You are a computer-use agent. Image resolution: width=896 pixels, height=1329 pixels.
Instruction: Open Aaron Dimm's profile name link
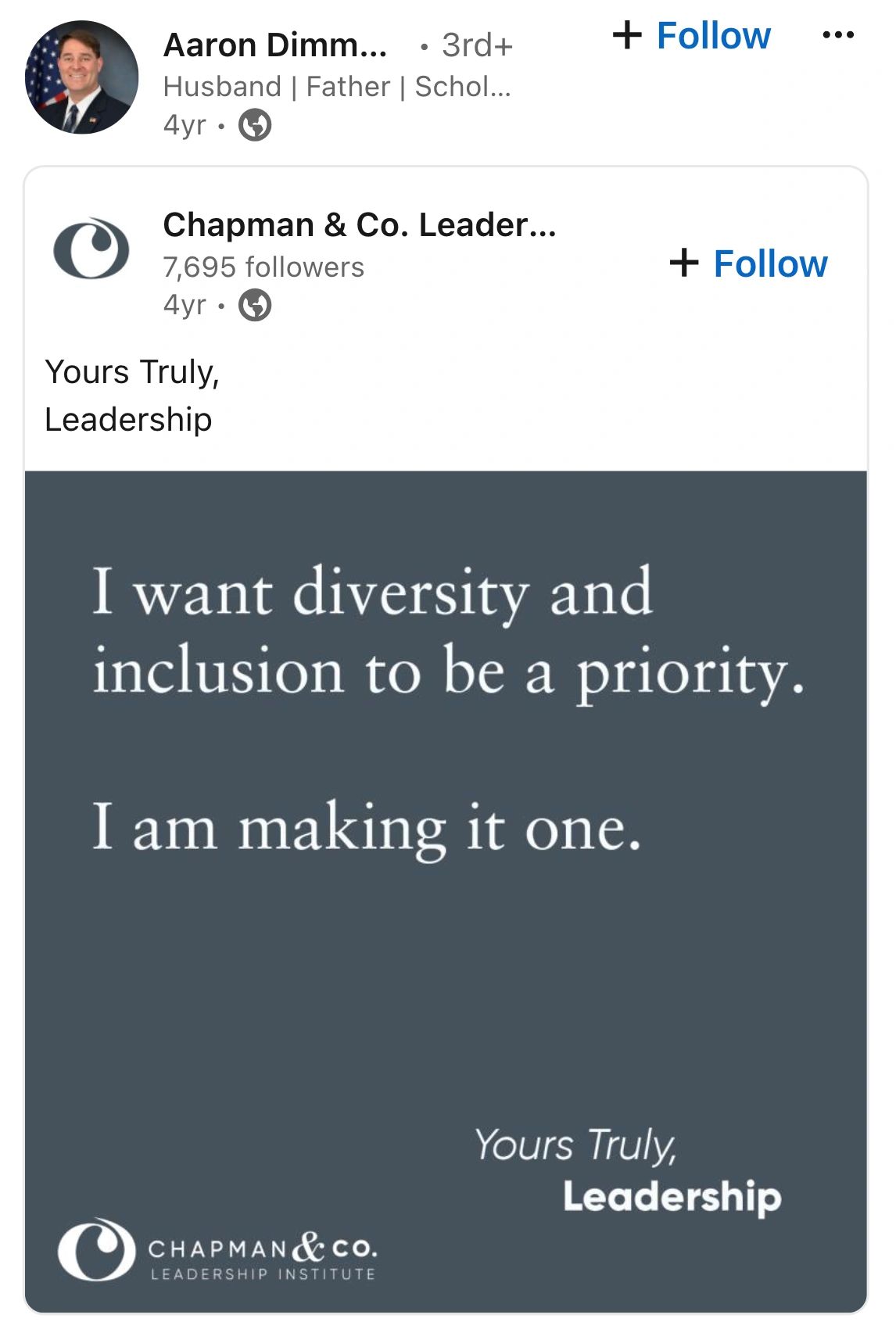pyautogui.click(x=274, y=45)
